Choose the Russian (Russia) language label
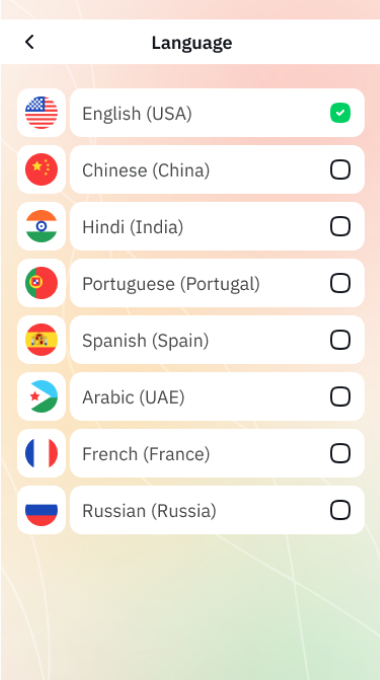This screenshot has width=380, height=680. coord(149,511)
